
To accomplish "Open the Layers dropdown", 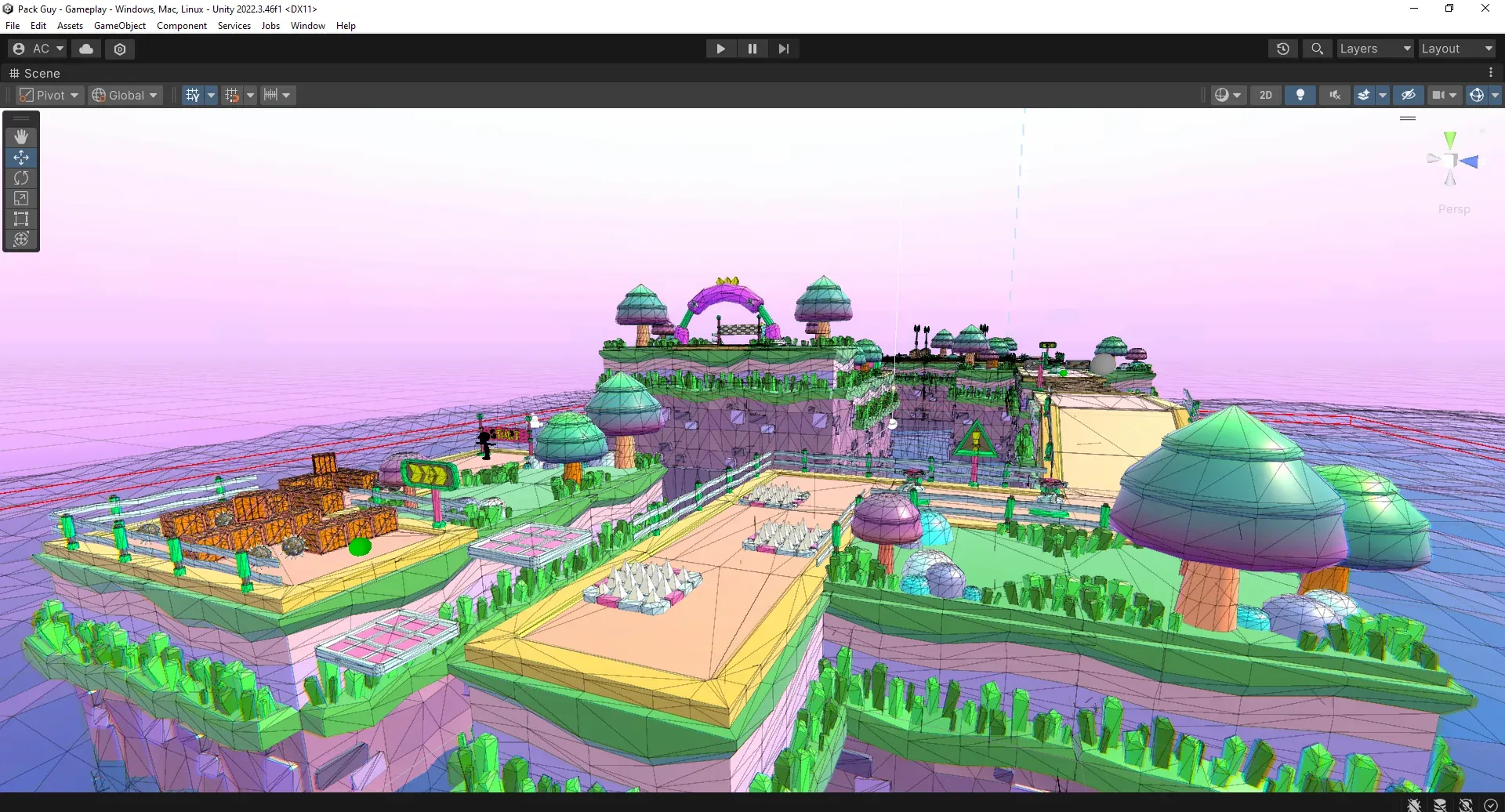I will pyautogui.click(x=1375, y=49).
